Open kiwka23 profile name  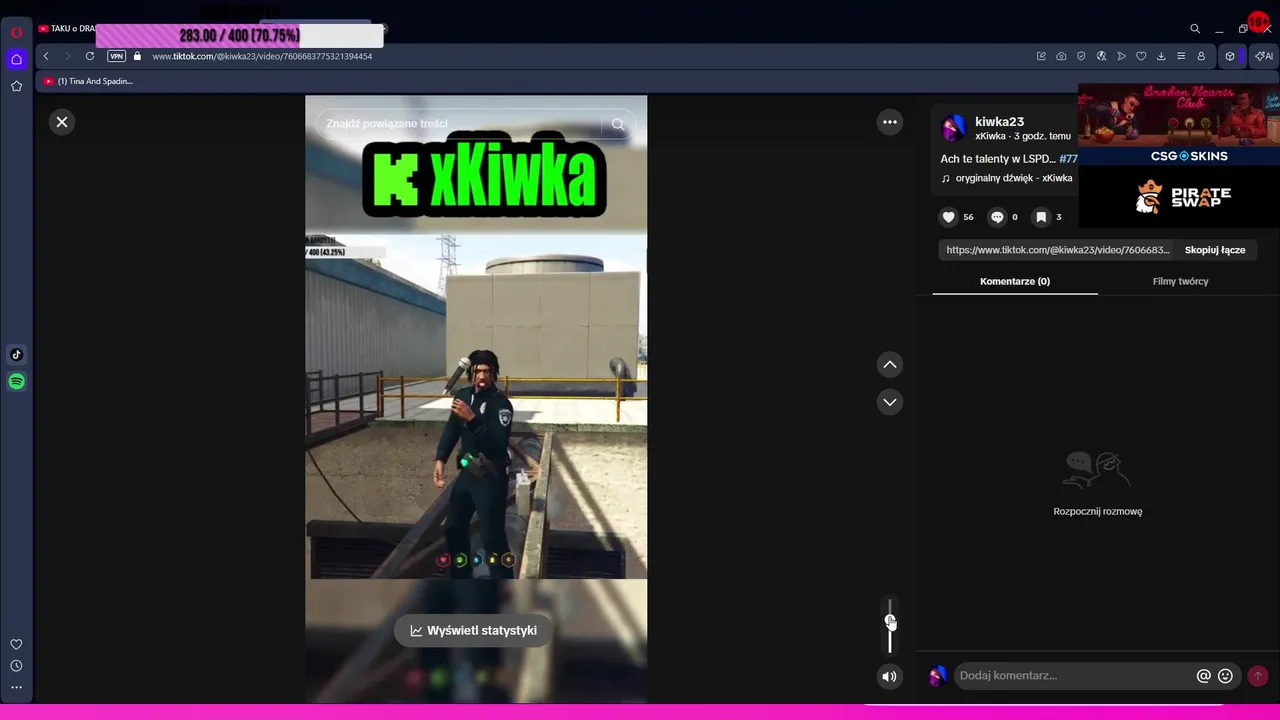coord(999,122)
